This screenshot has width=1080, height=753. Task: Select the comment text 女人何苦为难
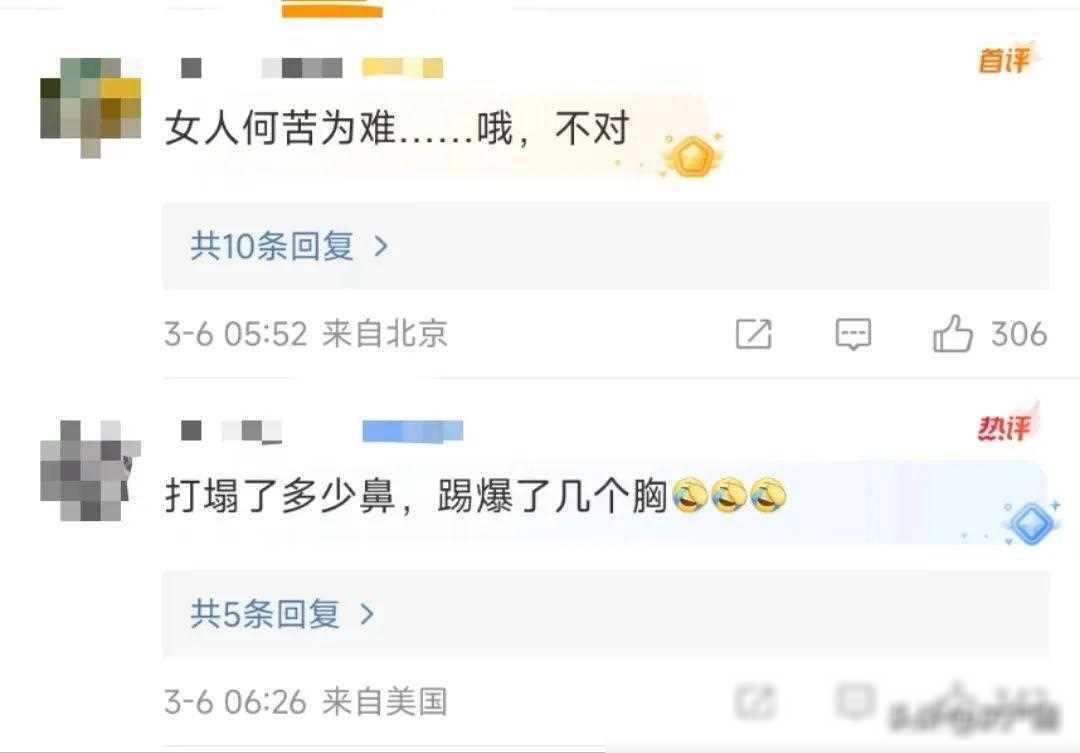[280, 128]
